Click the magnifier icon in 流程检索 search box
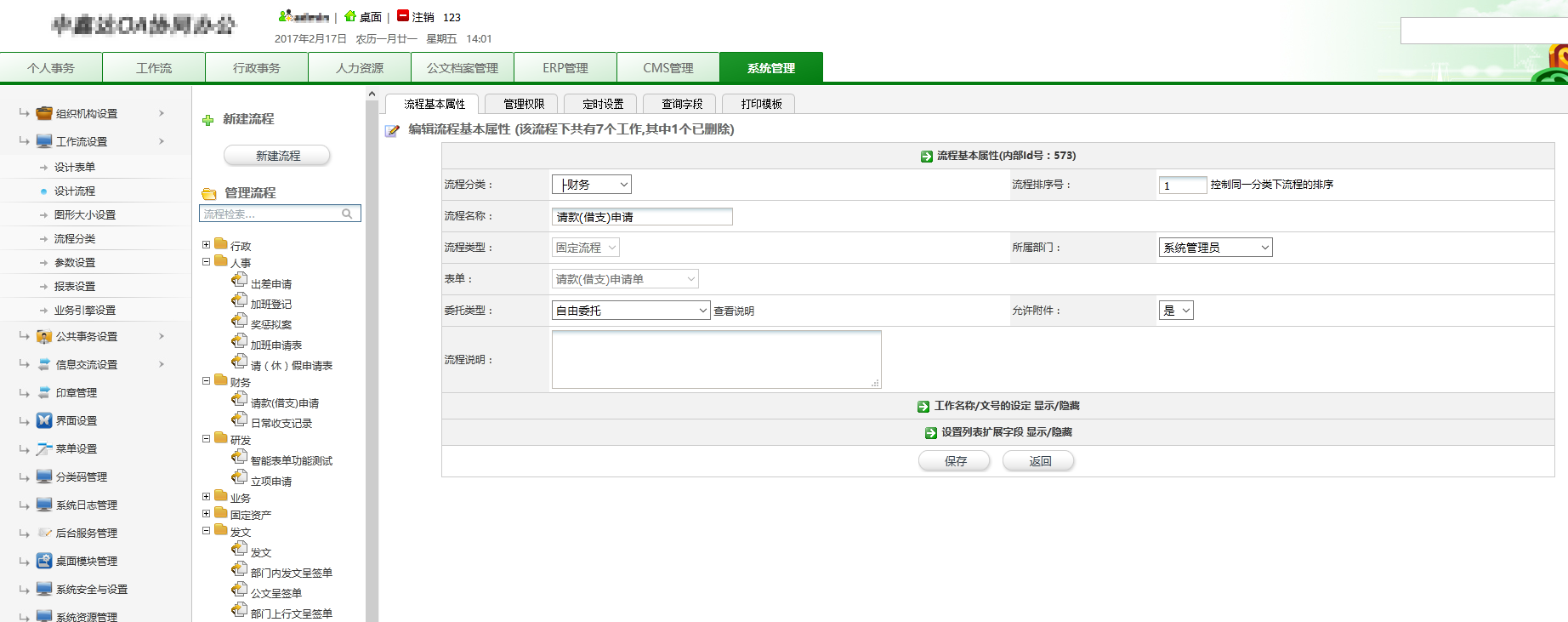The image size is (1568, 622). coord(347,214)
